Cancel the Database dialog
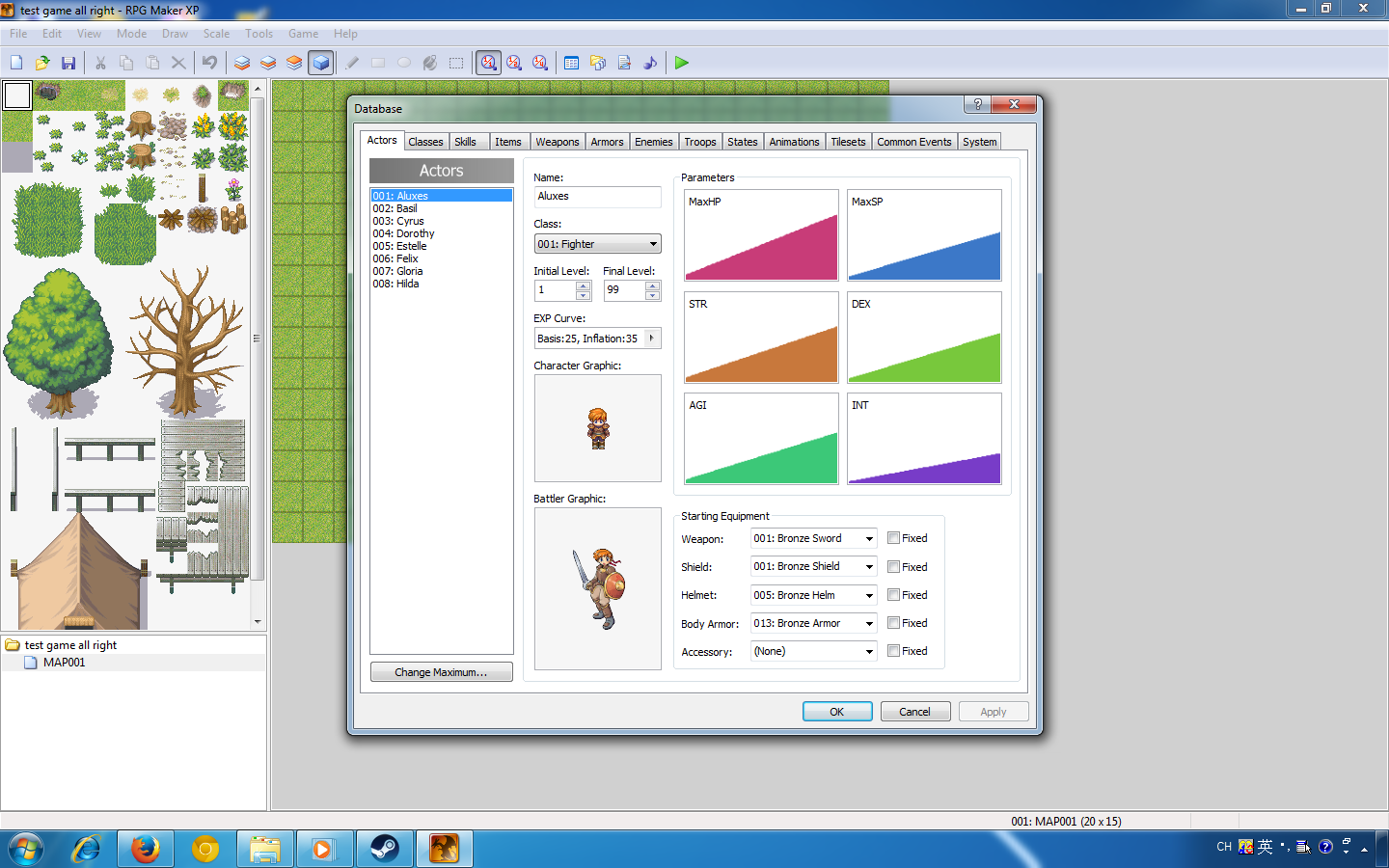The width and height of the screenshot is (1389, 868). tap(915, 712)
